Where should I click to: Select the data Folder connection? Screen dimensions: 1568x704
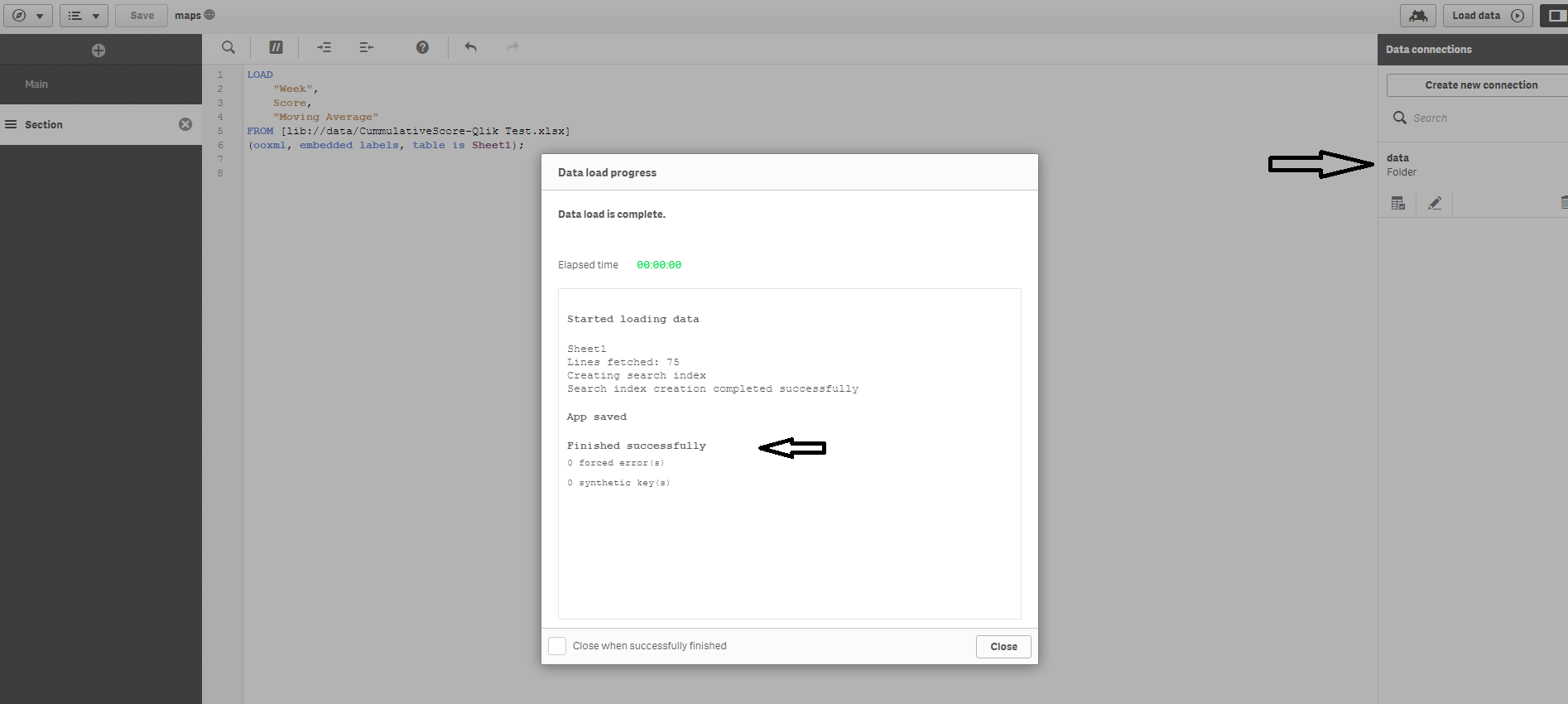[x=1402, y=165]
